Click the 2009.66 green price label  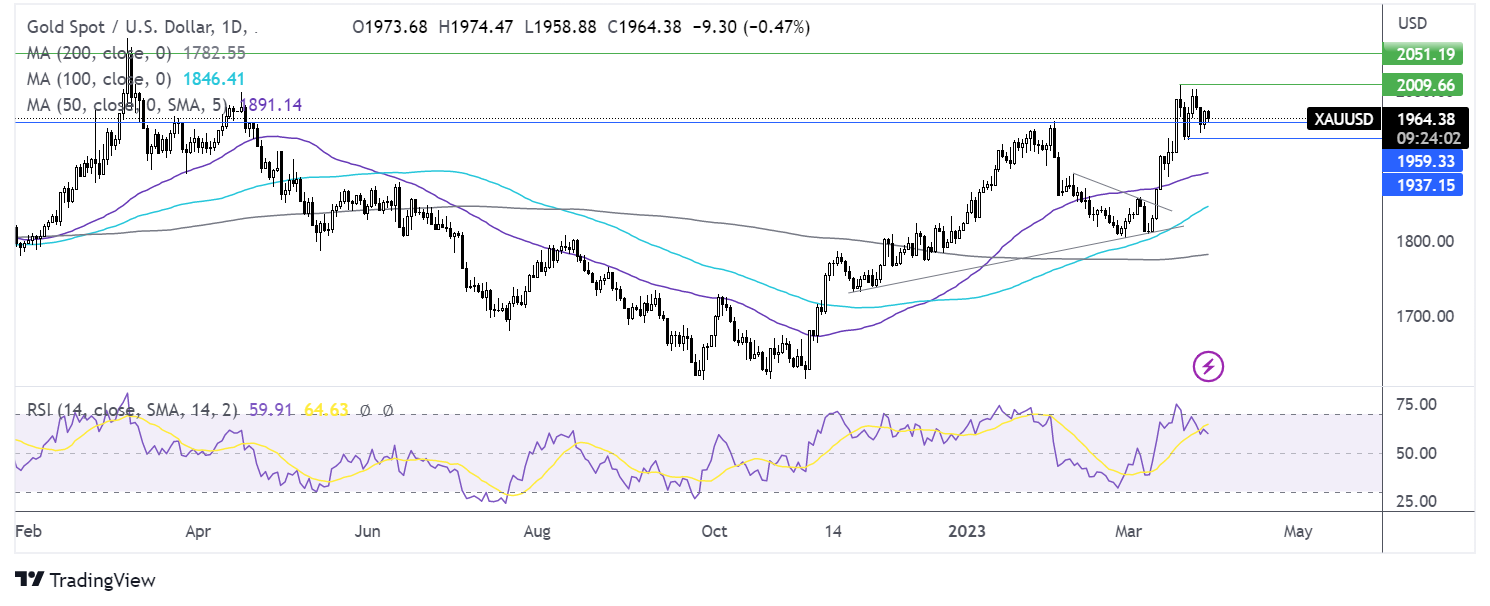1421,84
